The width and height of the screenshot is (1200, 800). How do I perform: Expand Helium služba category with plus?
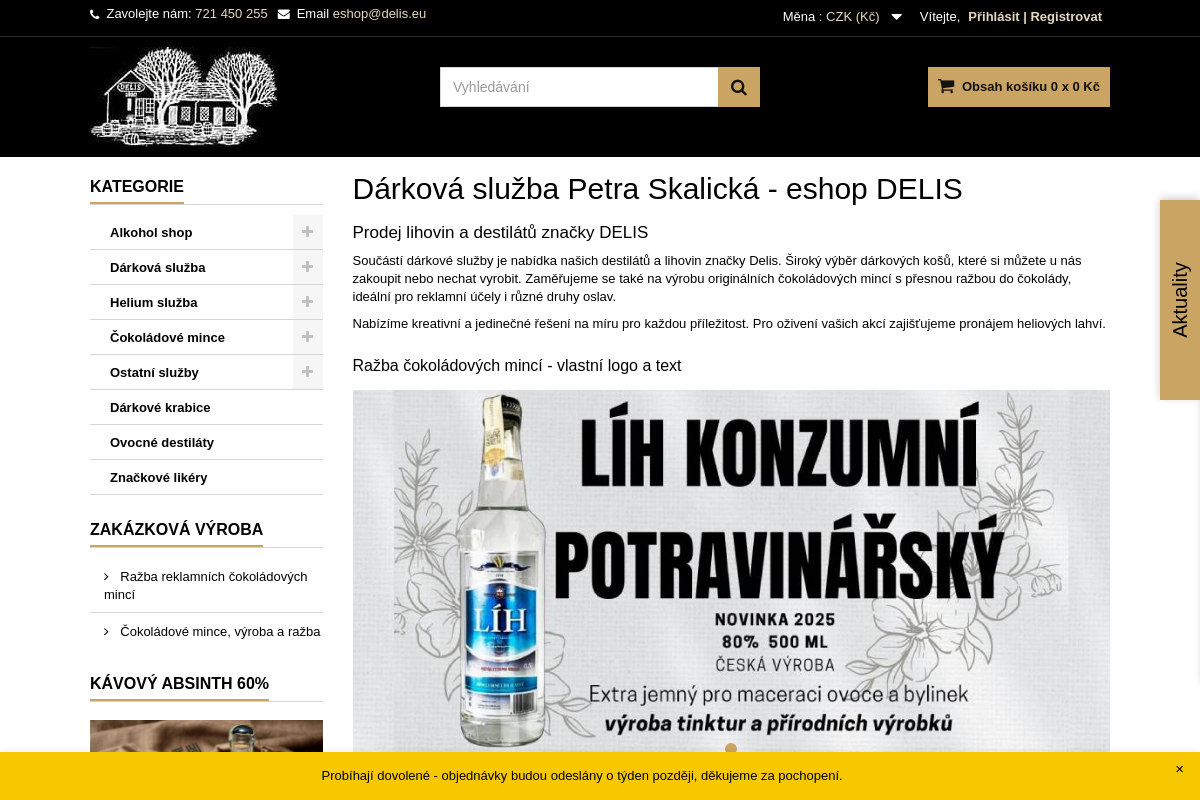point(308,302)
